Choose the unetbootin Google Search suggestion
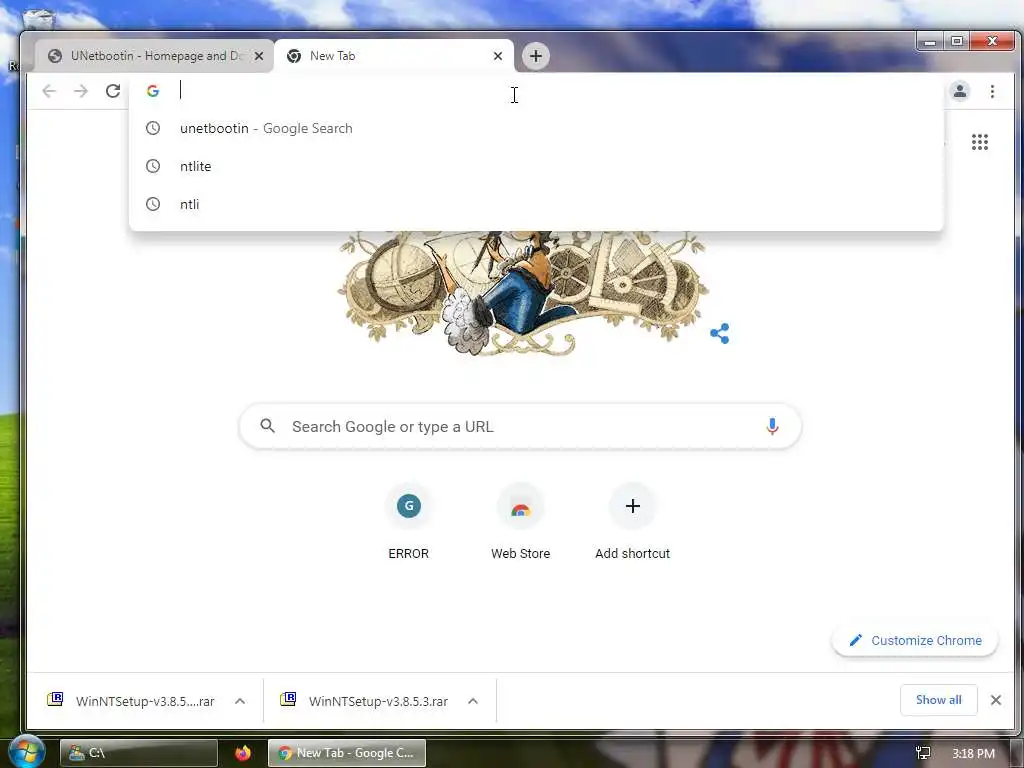Screen dimensions: 1024x768 coord(536,128)
